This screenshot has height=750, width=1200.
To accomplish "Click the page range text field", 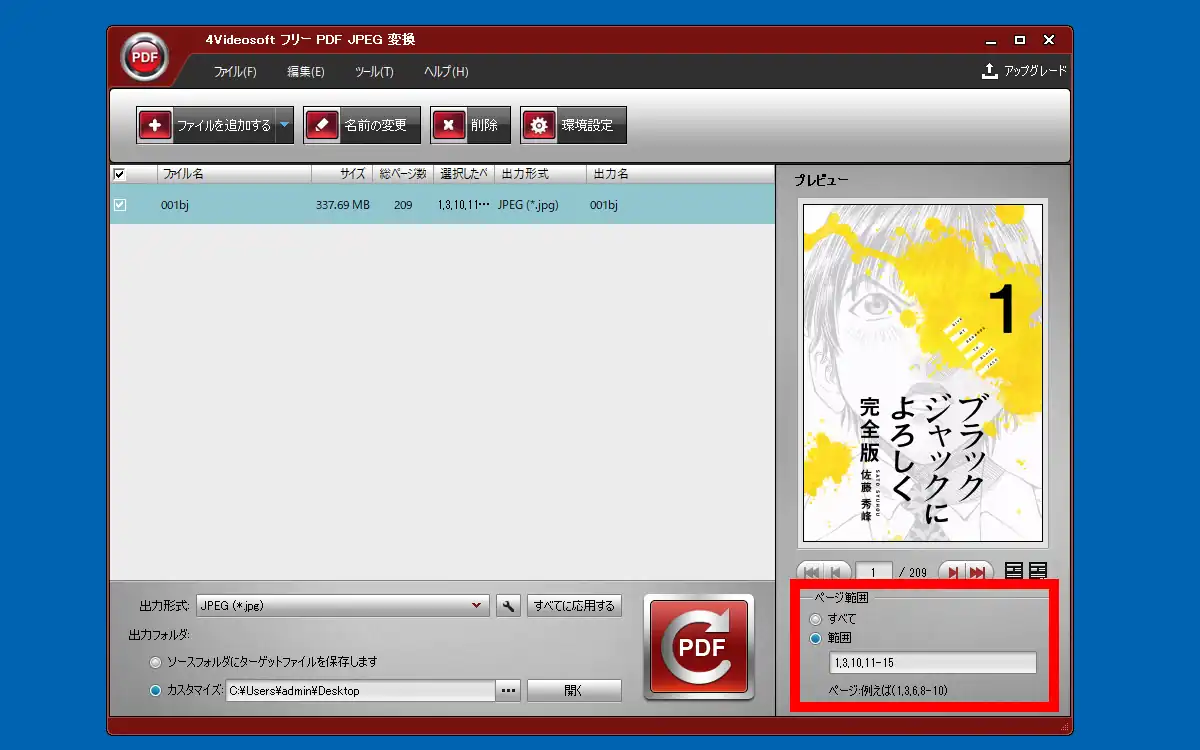I will 932,663.
